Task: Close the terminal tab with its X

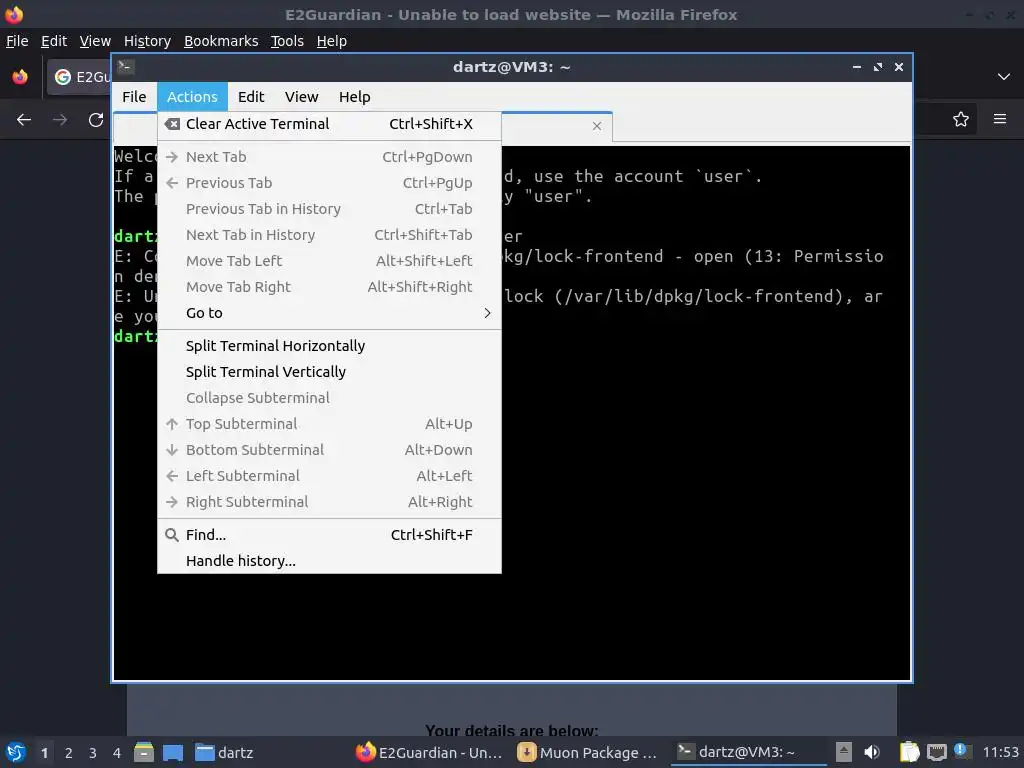Action: (597, 126)
